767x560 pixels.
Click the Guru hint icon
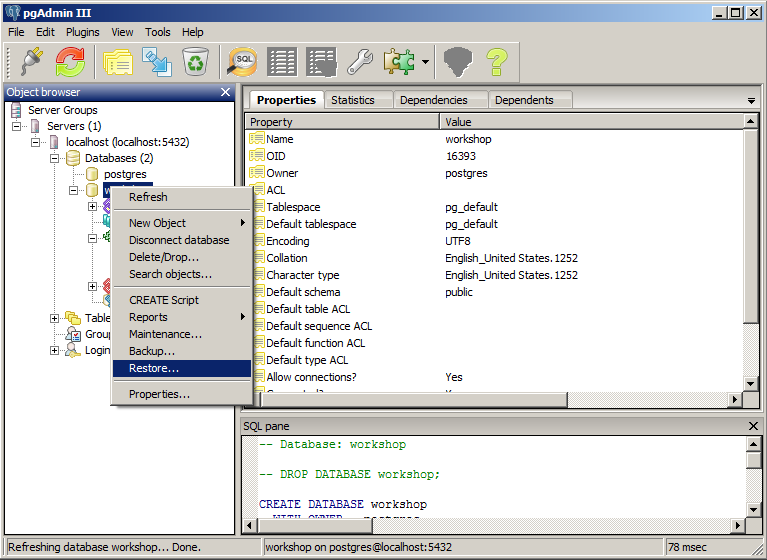458,62
